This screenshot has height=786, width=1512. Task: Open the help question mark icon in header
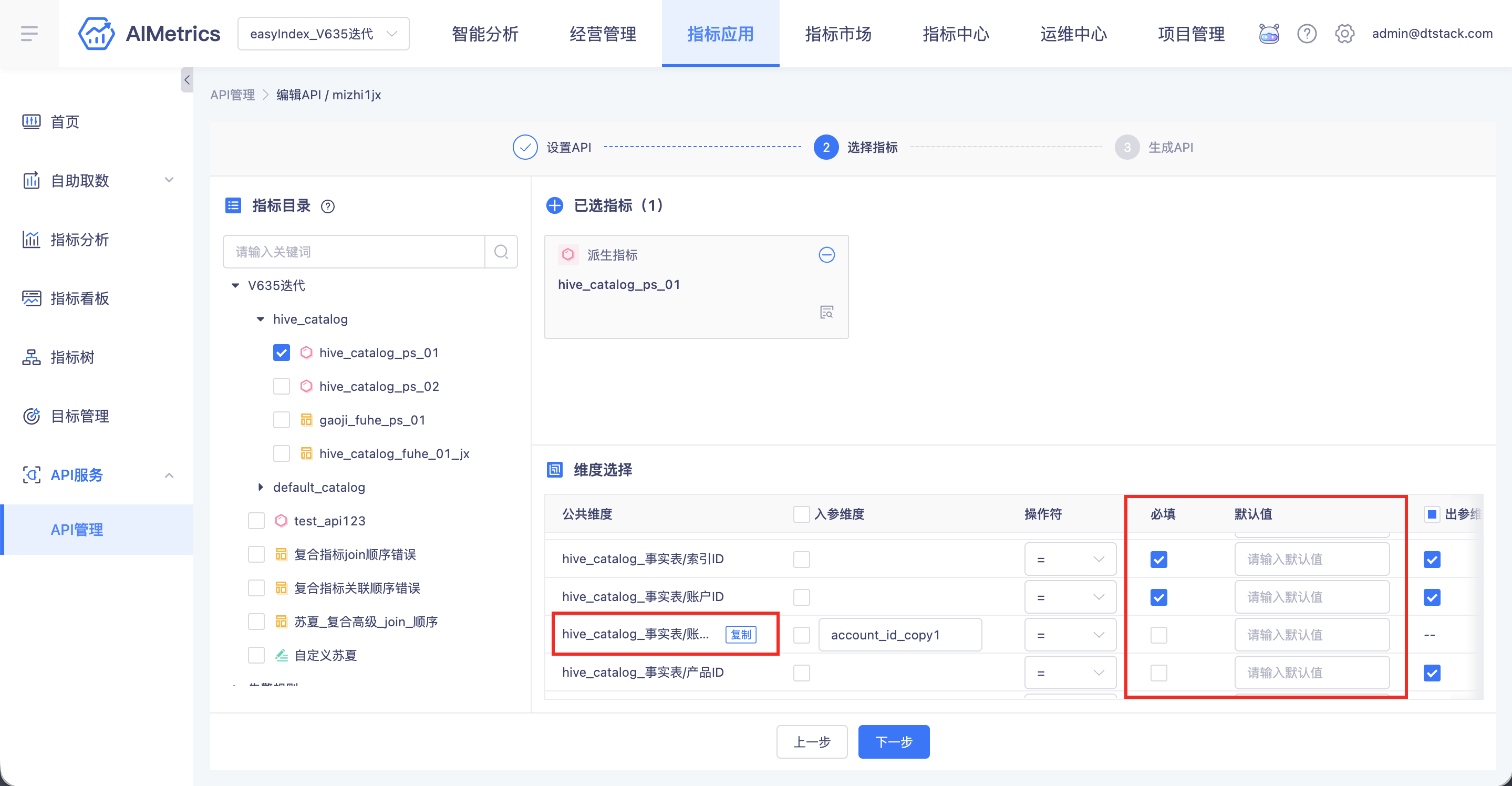tap(1307, 34)
